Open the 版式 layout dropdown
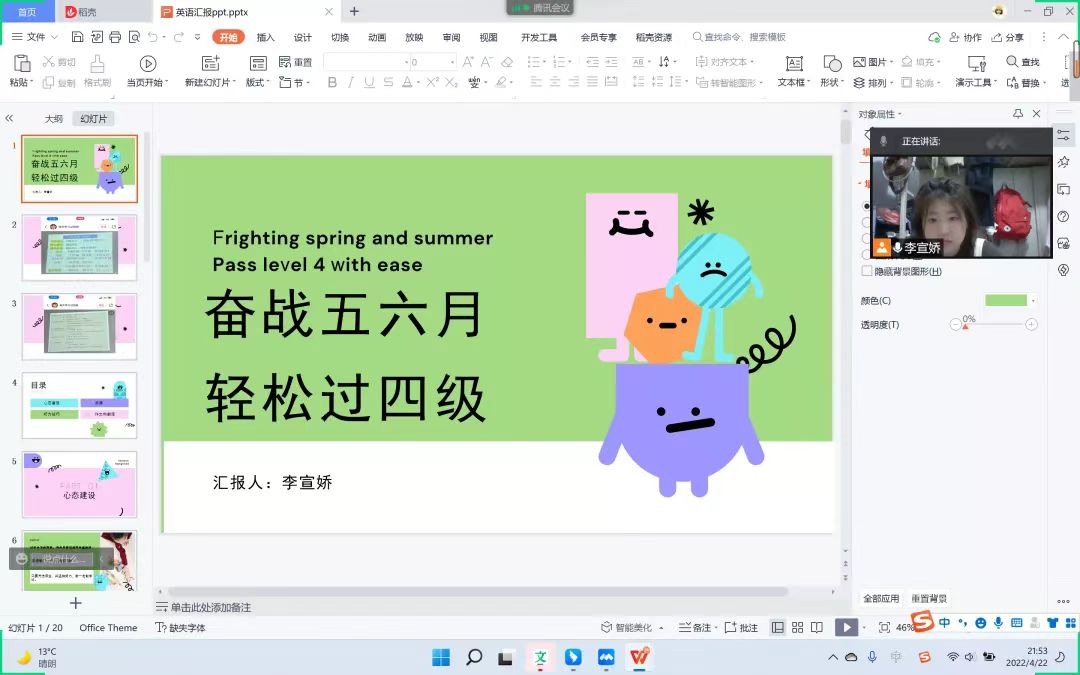Image resolution: width=1080 pixels, height=675 pixels. coord(258,83)
